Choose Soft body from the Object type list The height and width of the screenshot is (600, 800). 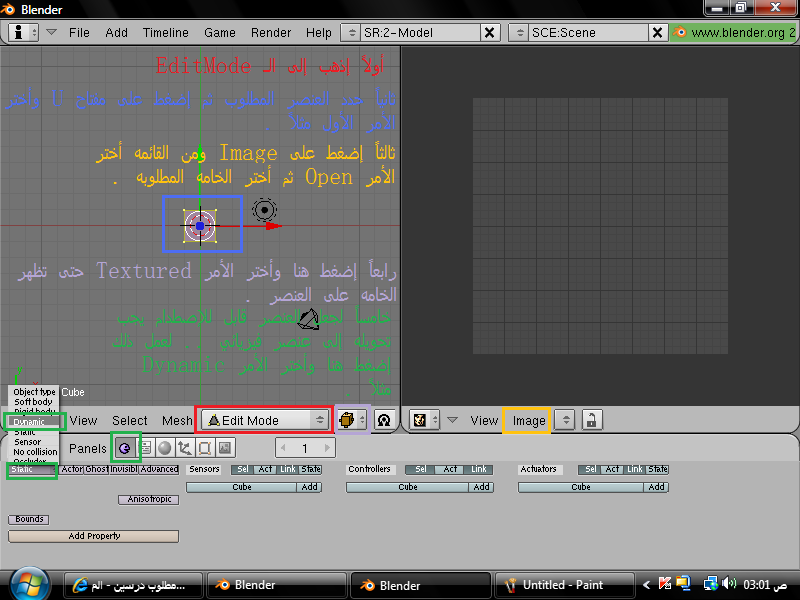point(33,402)
